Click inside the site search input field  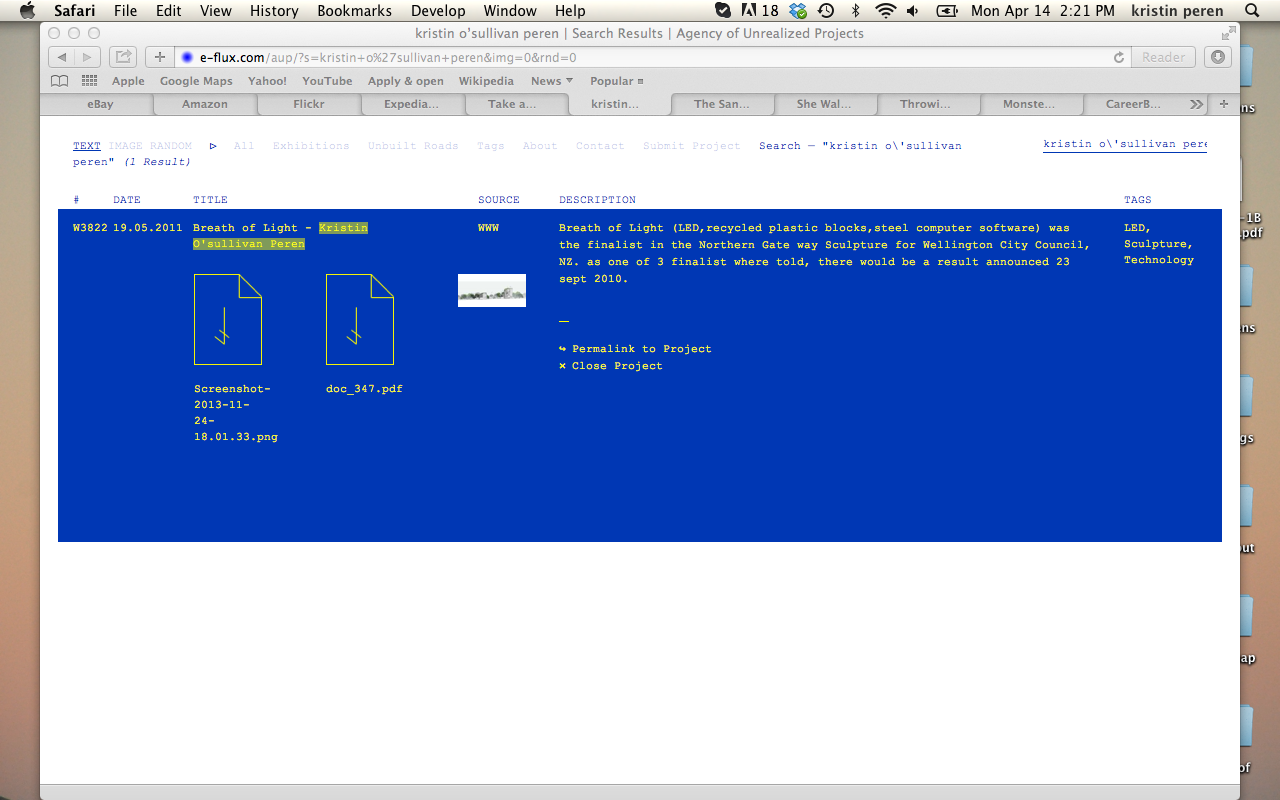point(1124,144)
